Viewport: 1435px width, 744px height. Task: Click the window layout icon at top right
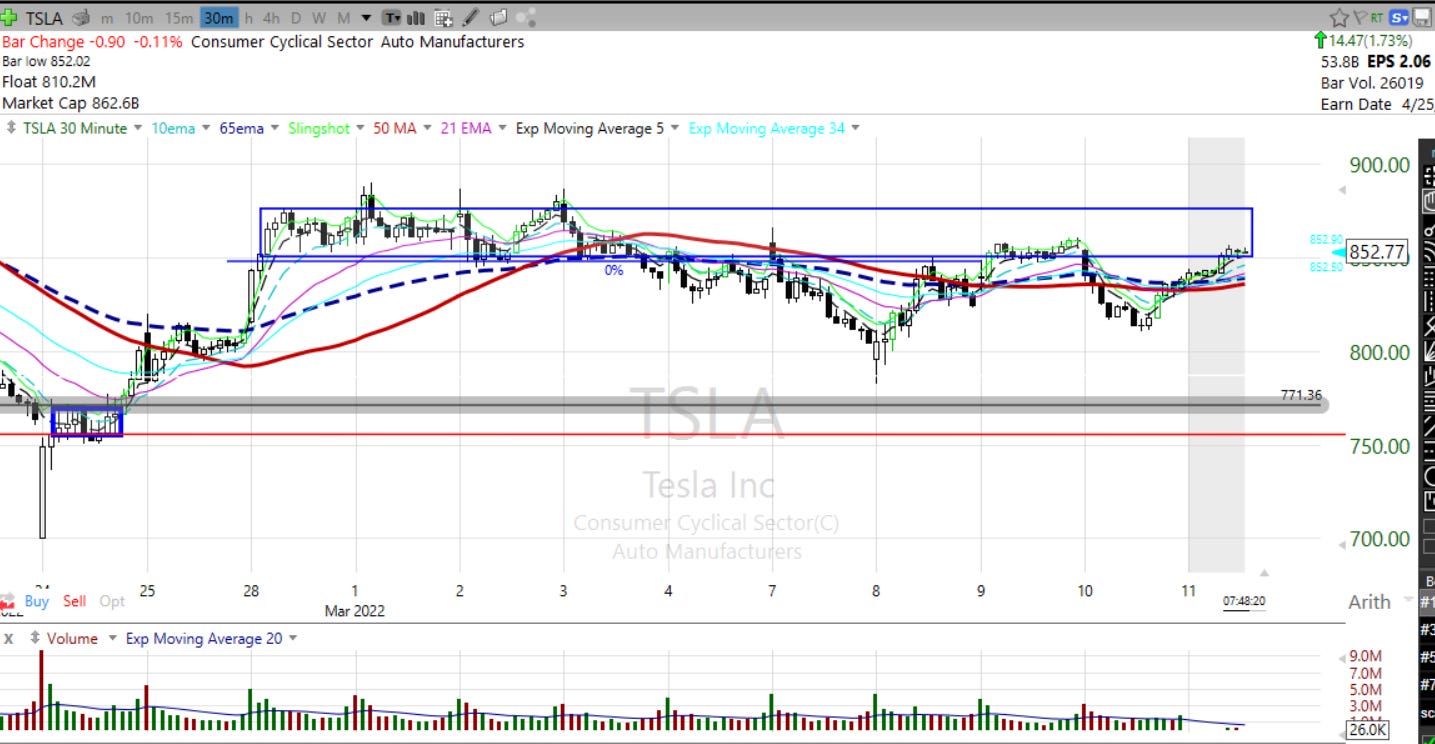pos(1422,17)
